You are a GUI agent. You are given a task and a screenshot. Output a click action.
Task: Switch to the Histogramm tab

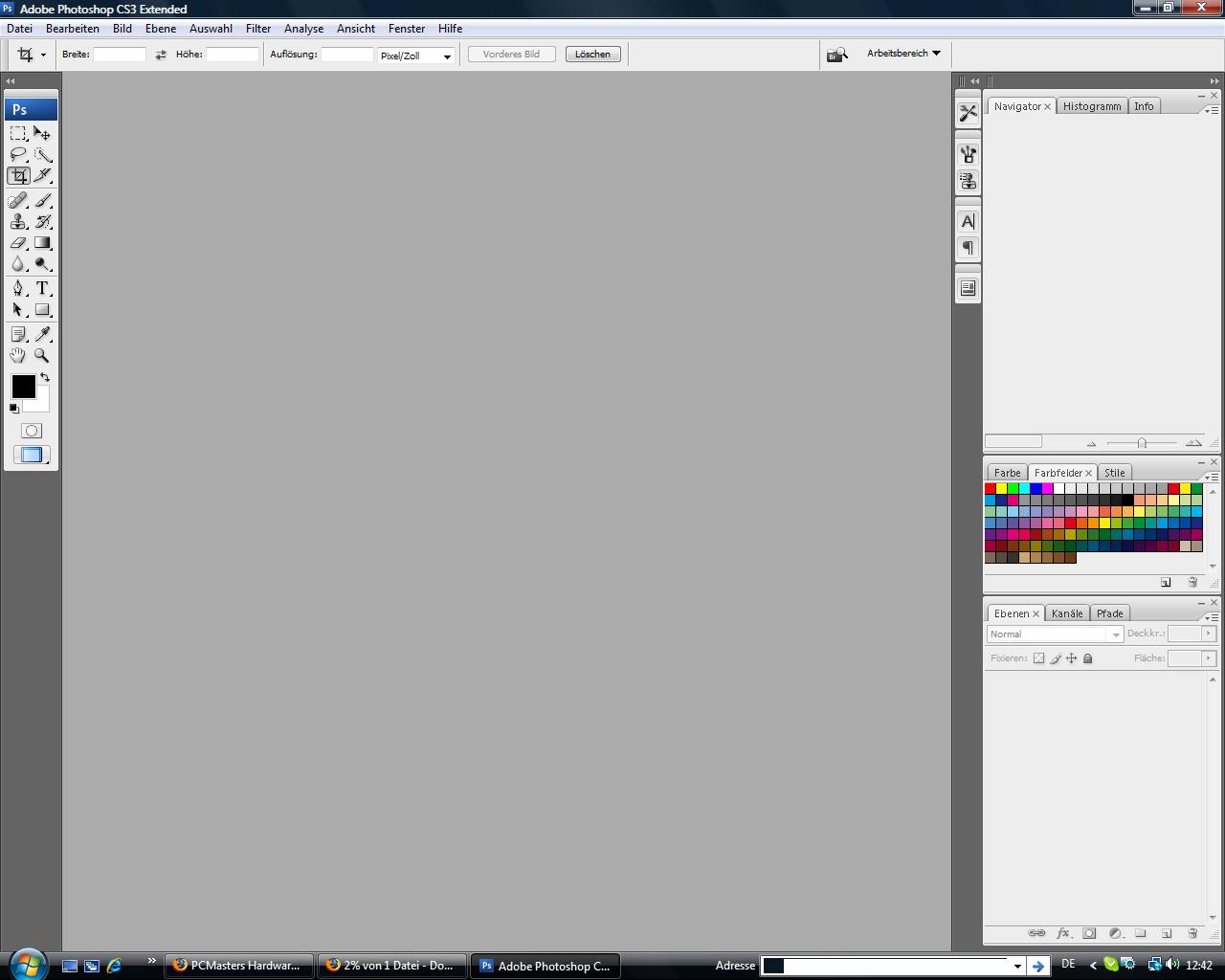click(x=1091, y=106)
